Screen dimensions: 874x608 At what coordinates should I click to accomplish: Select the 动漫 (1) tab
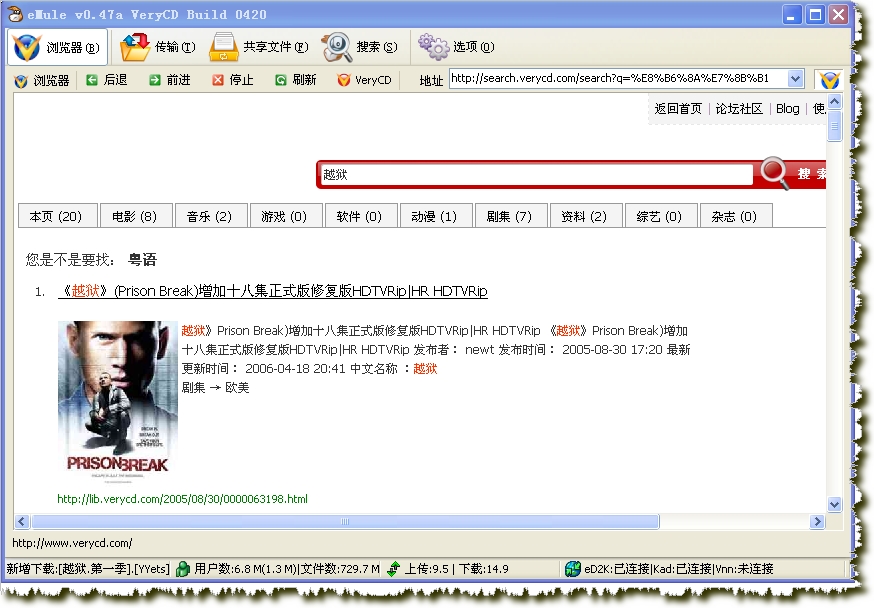tap(434, 216)
